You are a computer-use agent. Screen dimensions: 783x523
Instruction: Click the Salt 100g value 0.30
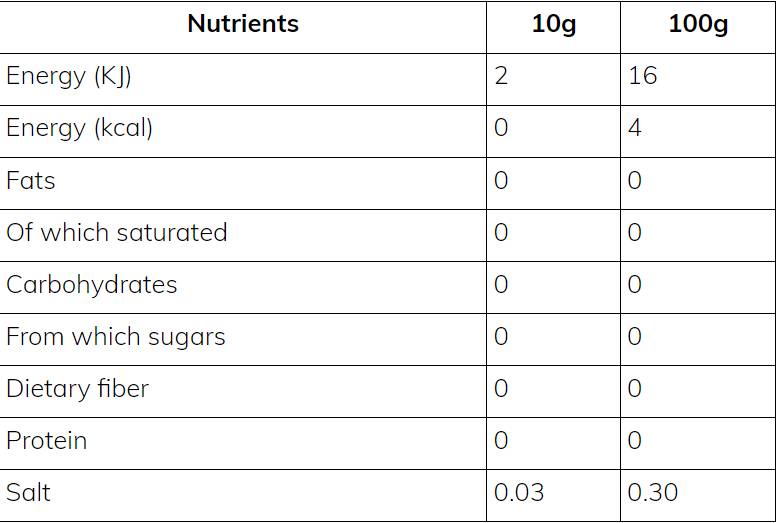coord(653,493)
